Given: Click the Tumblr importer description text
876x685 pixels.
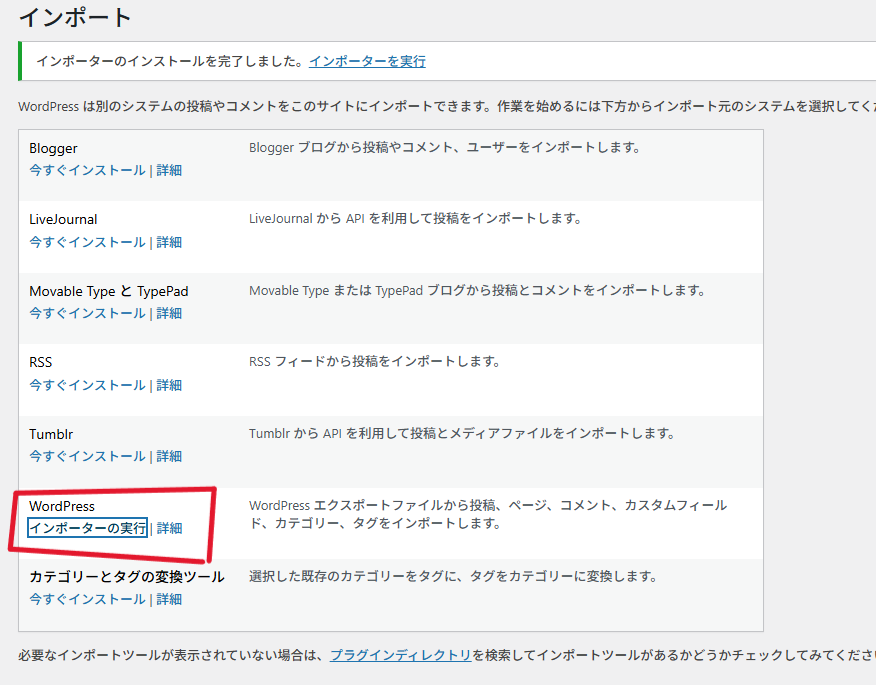Looking at the screenshot, I should 462,434.
